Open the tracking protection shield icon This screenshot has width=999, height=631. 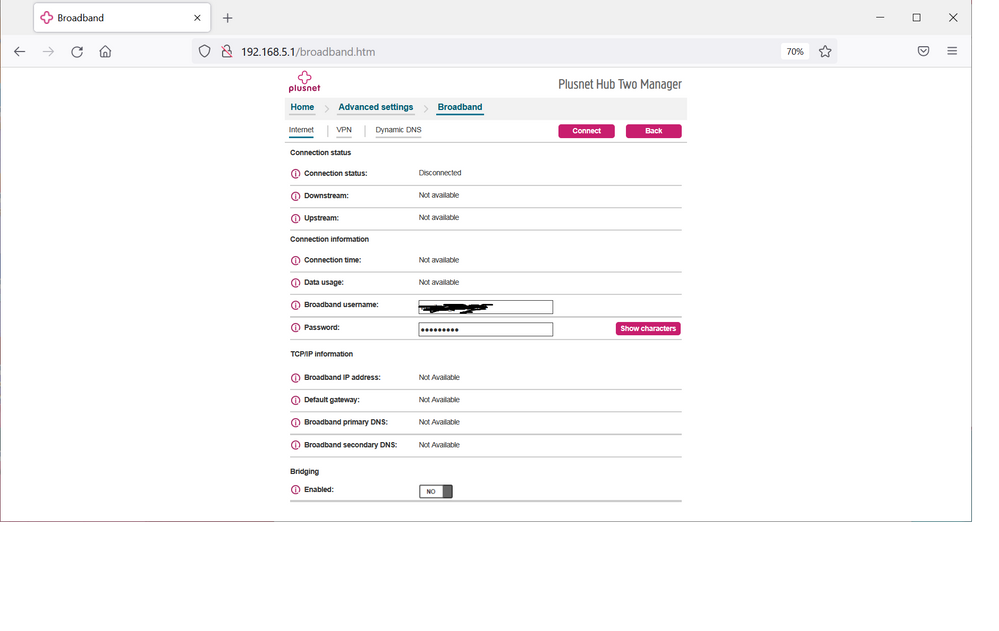click(x=204, y=51)
